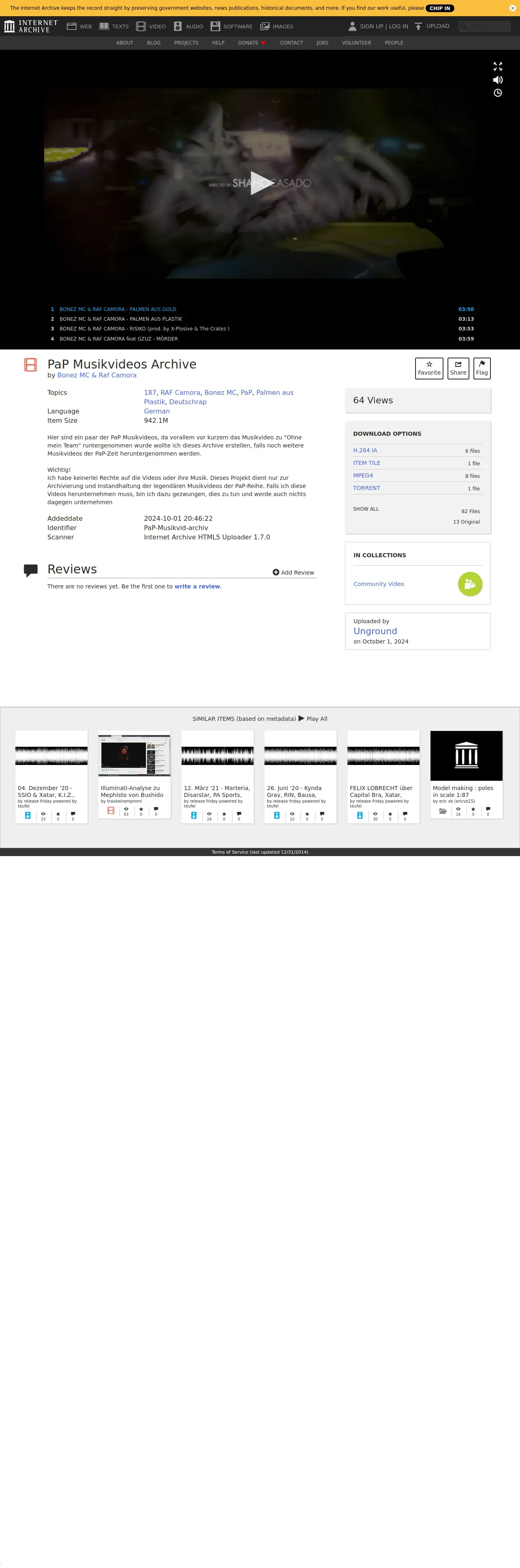Open the Contact link
Image resolution: width=520 pixels, height=1568 pixels.
291,43
